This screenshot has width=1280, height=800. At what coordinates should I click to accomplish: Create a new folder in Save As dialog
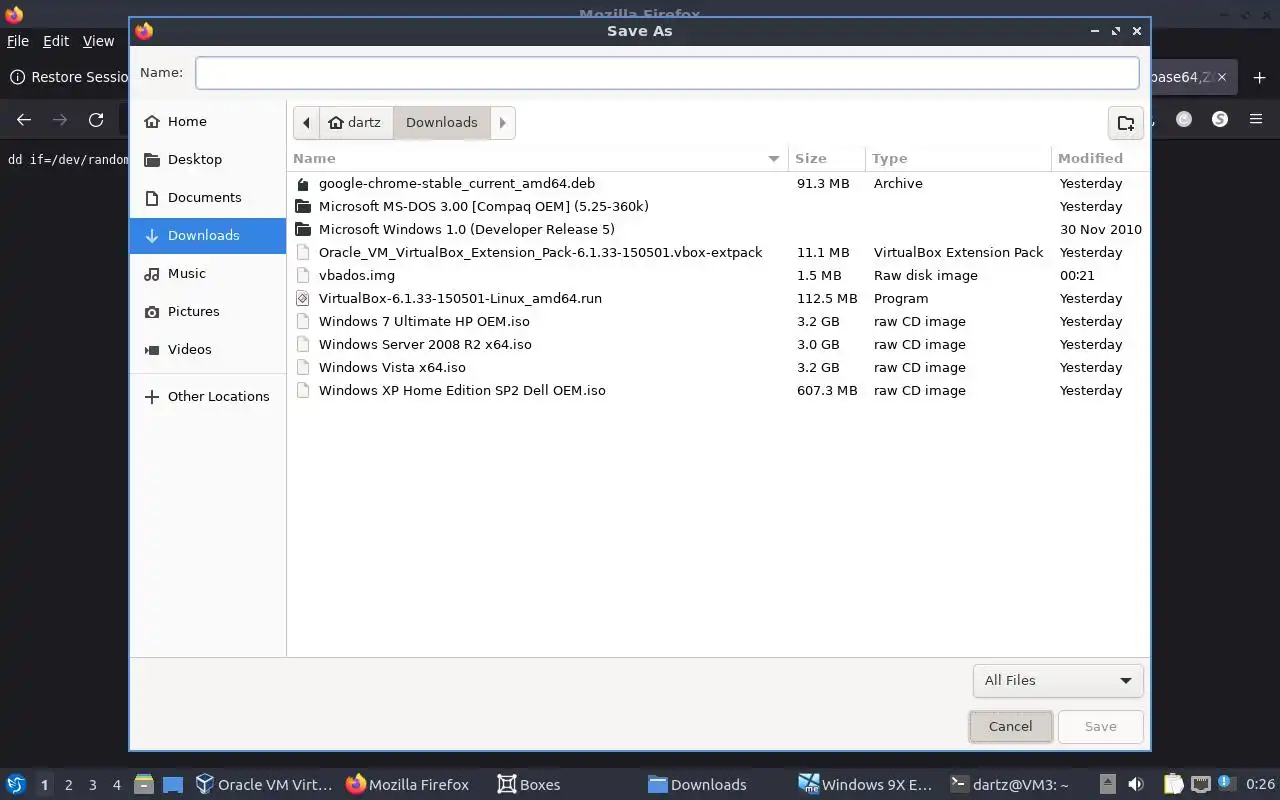pos(1126,123)
